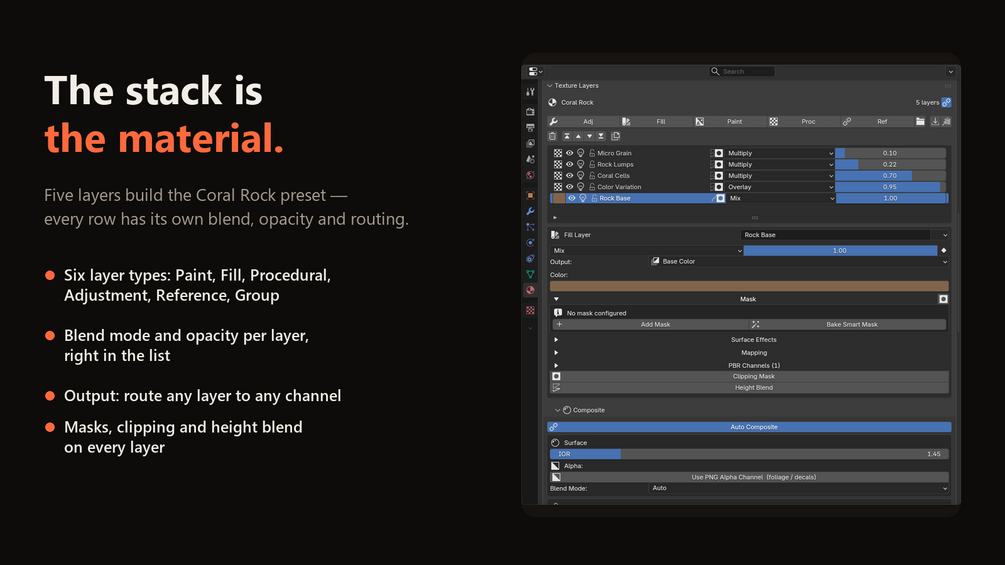Click the import download icon
This screenshot has height=565, width=1005.
pyautogui.click(x=935, y=121)
